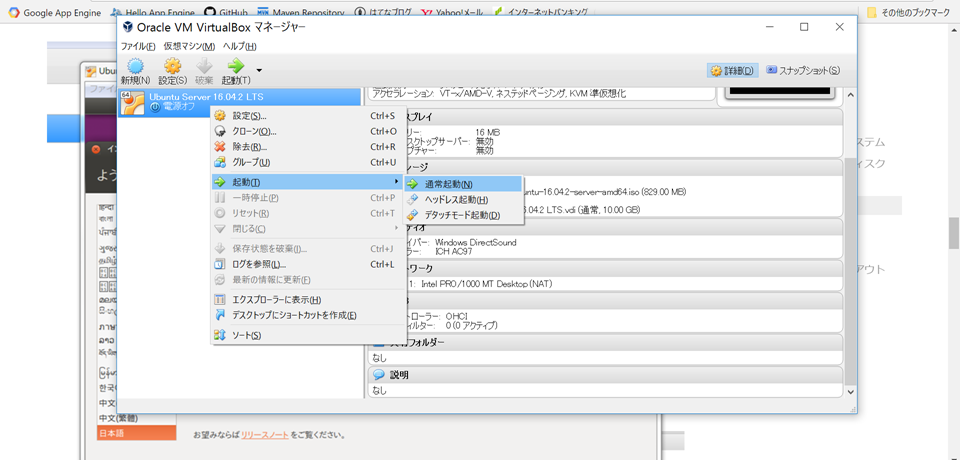Select 日本語 in the installer language list

[137, 433]
